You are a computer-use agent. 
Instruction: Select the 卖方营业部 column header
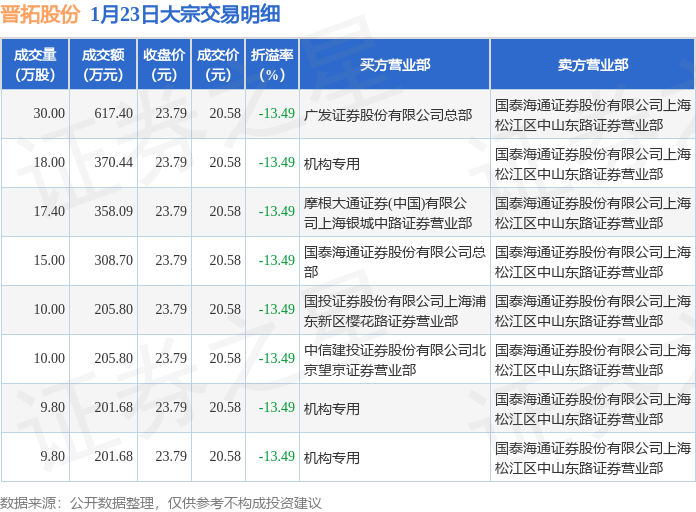(593, 65)
